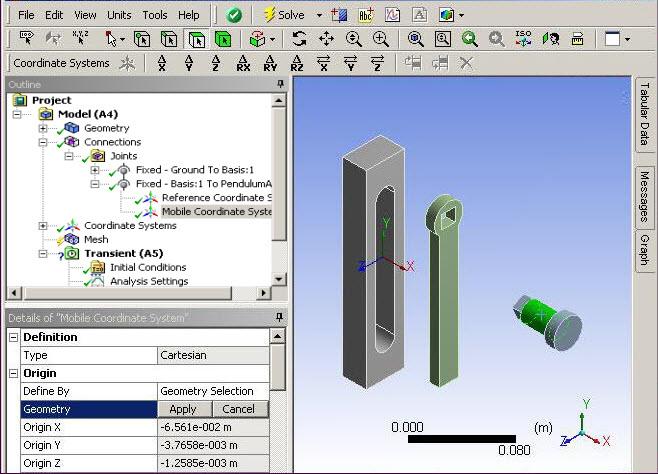Collapse the Model (A4) tree node

pyautogui.click(x=17, y=115)
